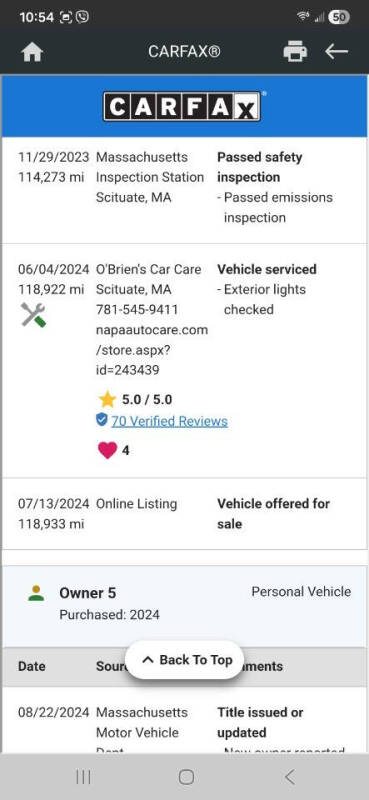Tap the verified shield badge icon
The width and height of the screenshot is (369, 800).
(x=102, y=419)
